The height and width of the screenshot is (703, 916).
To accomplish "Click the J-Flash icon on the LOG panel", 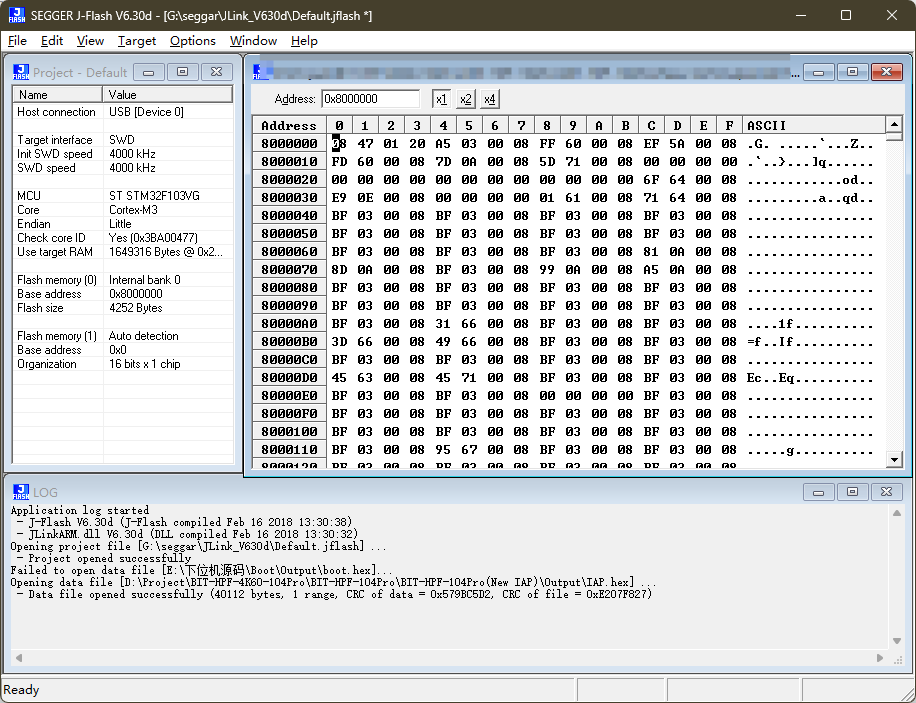I will (22, 491).
